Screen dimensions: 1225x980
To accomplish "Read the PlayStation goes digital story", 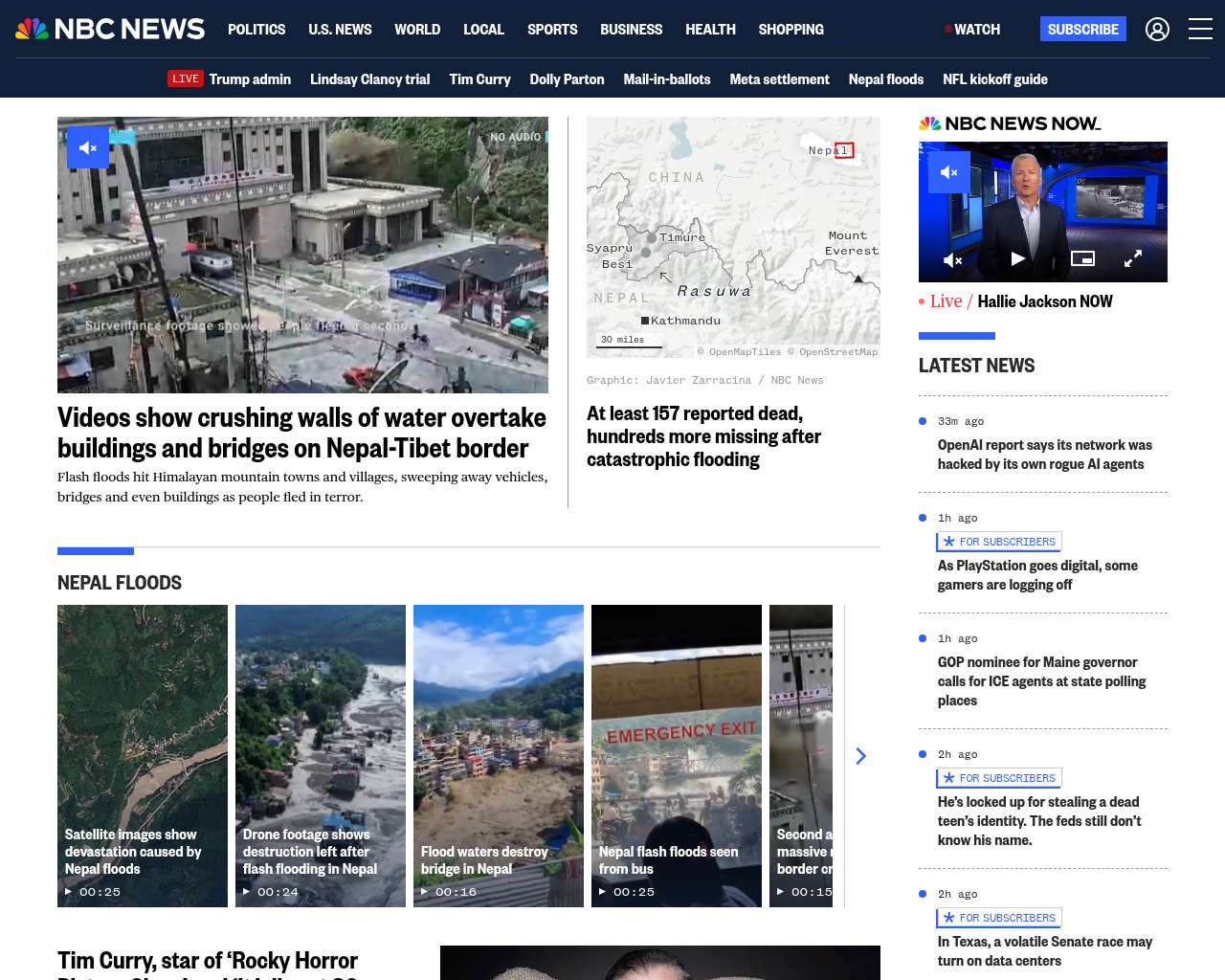I will click(1037, 575).
